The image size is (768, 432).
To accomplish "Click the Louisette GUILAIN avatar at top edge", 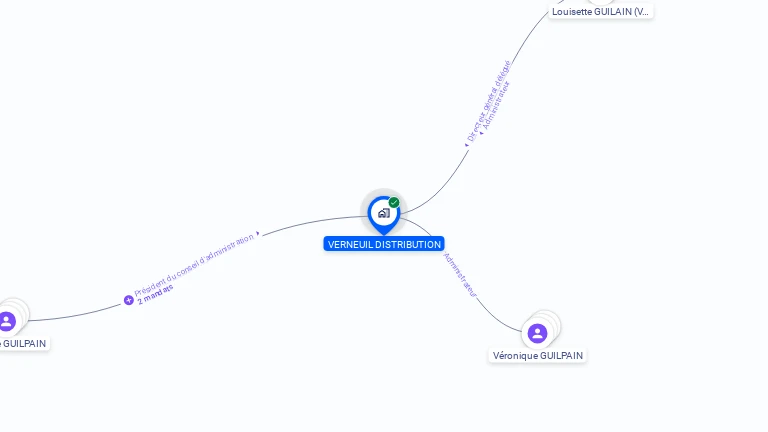I will coord(600,2).
